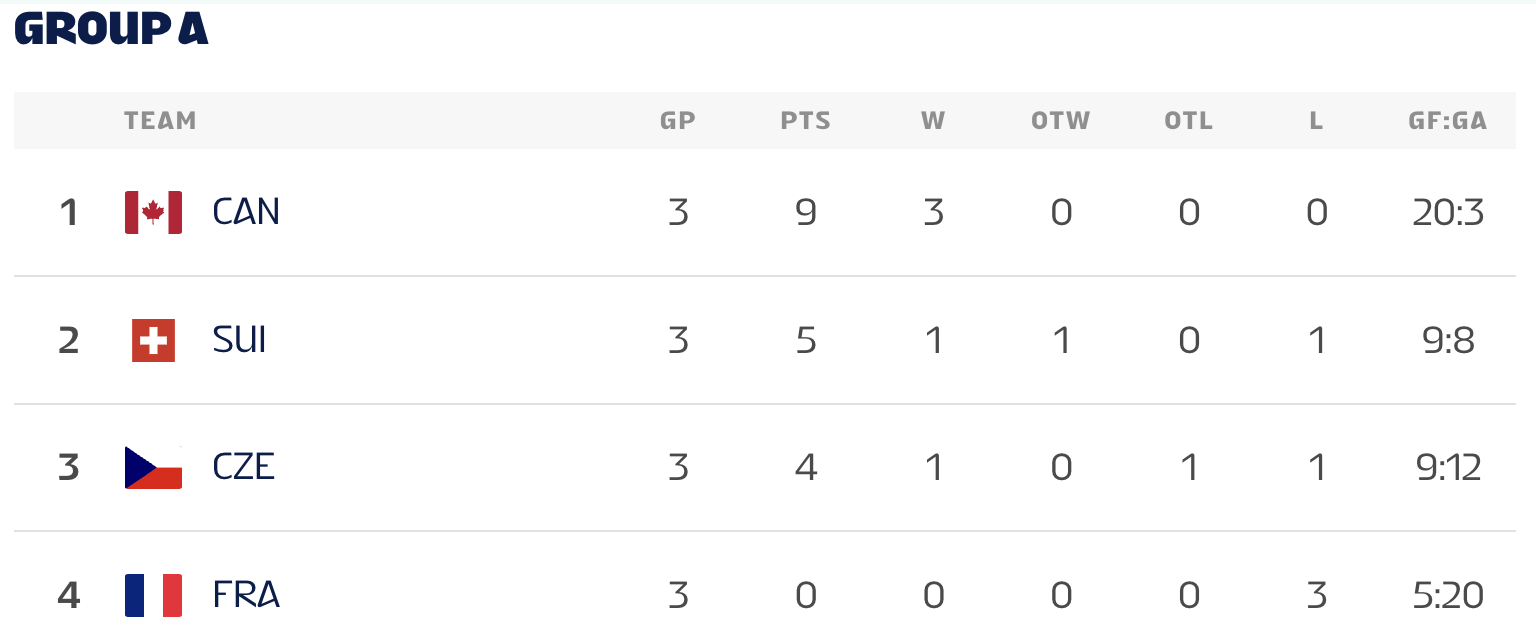Viewport: 1536px width, 642px height.
Task: Select the CZE team name
Action: (244, 467)
